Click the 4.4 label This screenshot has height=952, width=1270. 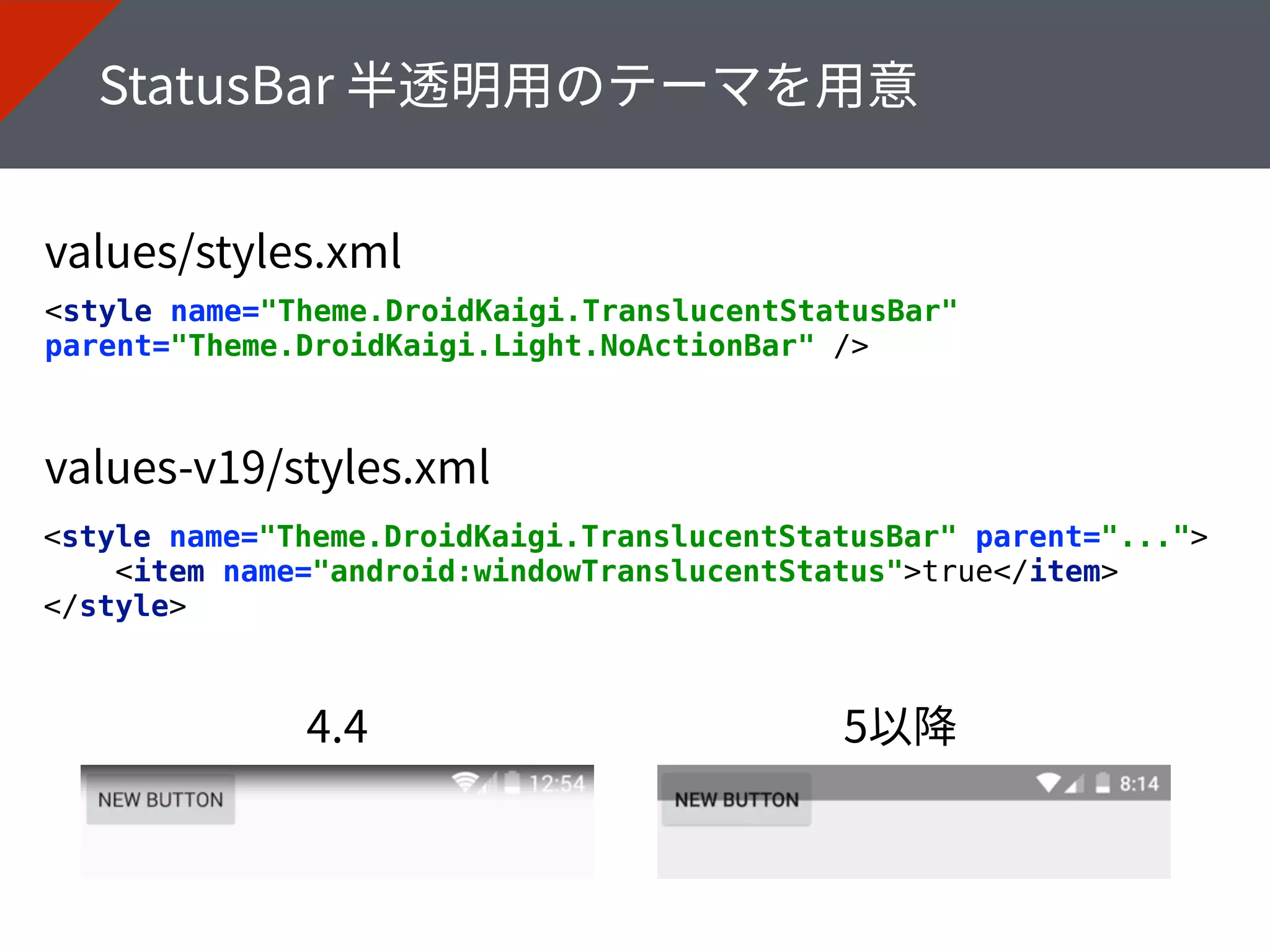pyautogui.click(x=337, y=726)
